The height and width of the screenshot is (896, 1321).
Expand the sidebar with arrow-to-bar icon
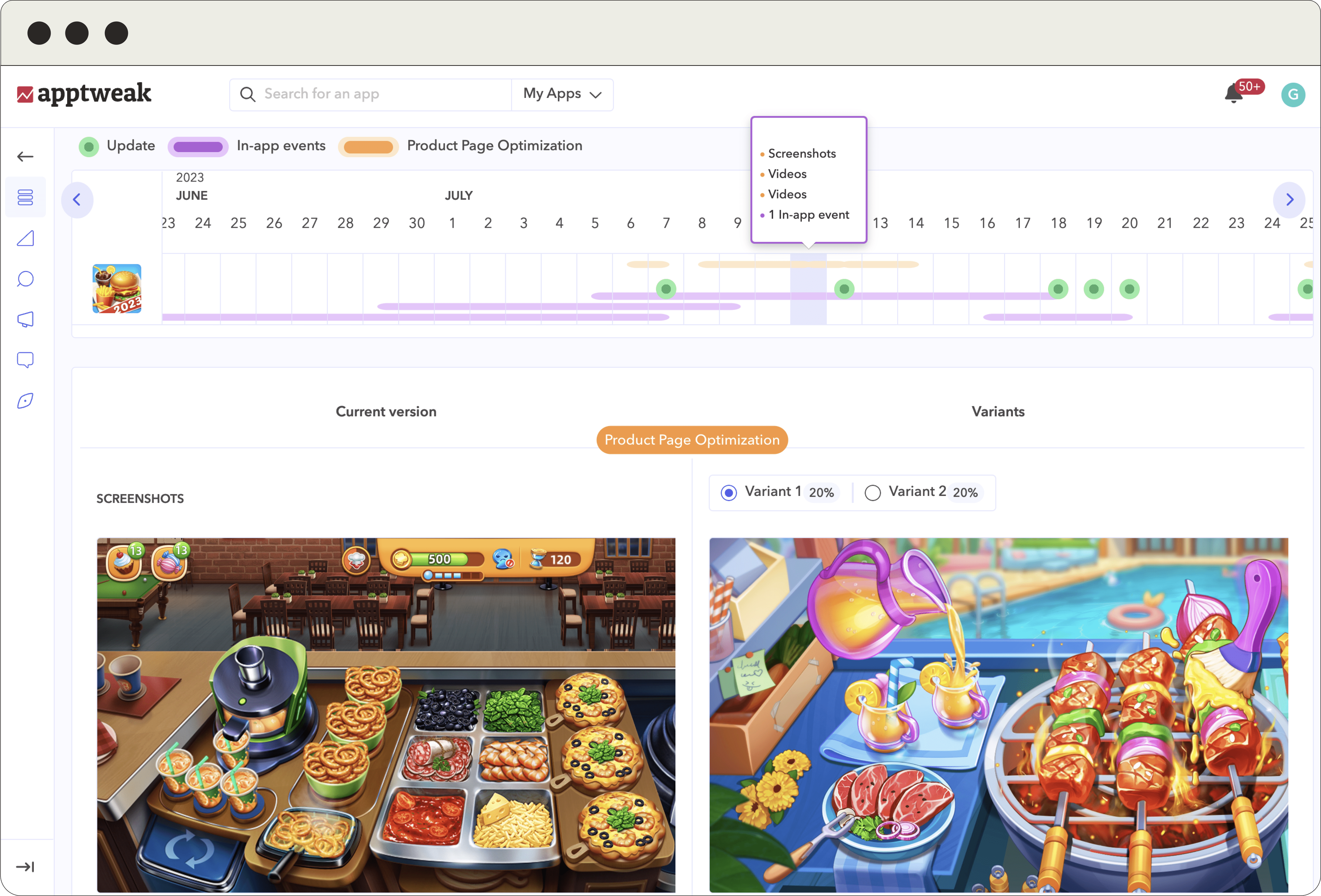(x=25, y=866)
